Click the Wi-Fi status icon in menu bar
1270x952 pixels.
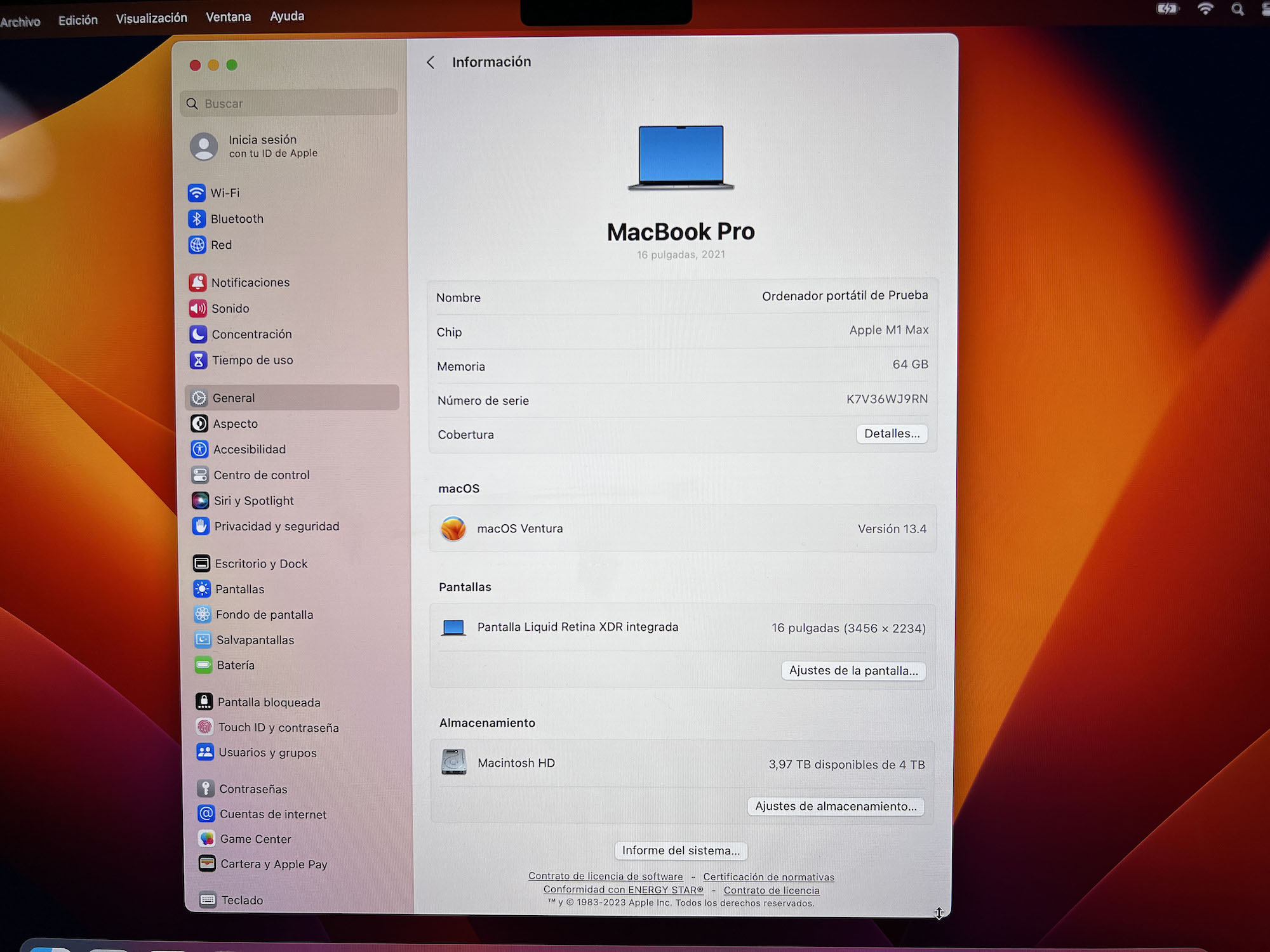click(1205, 9)
